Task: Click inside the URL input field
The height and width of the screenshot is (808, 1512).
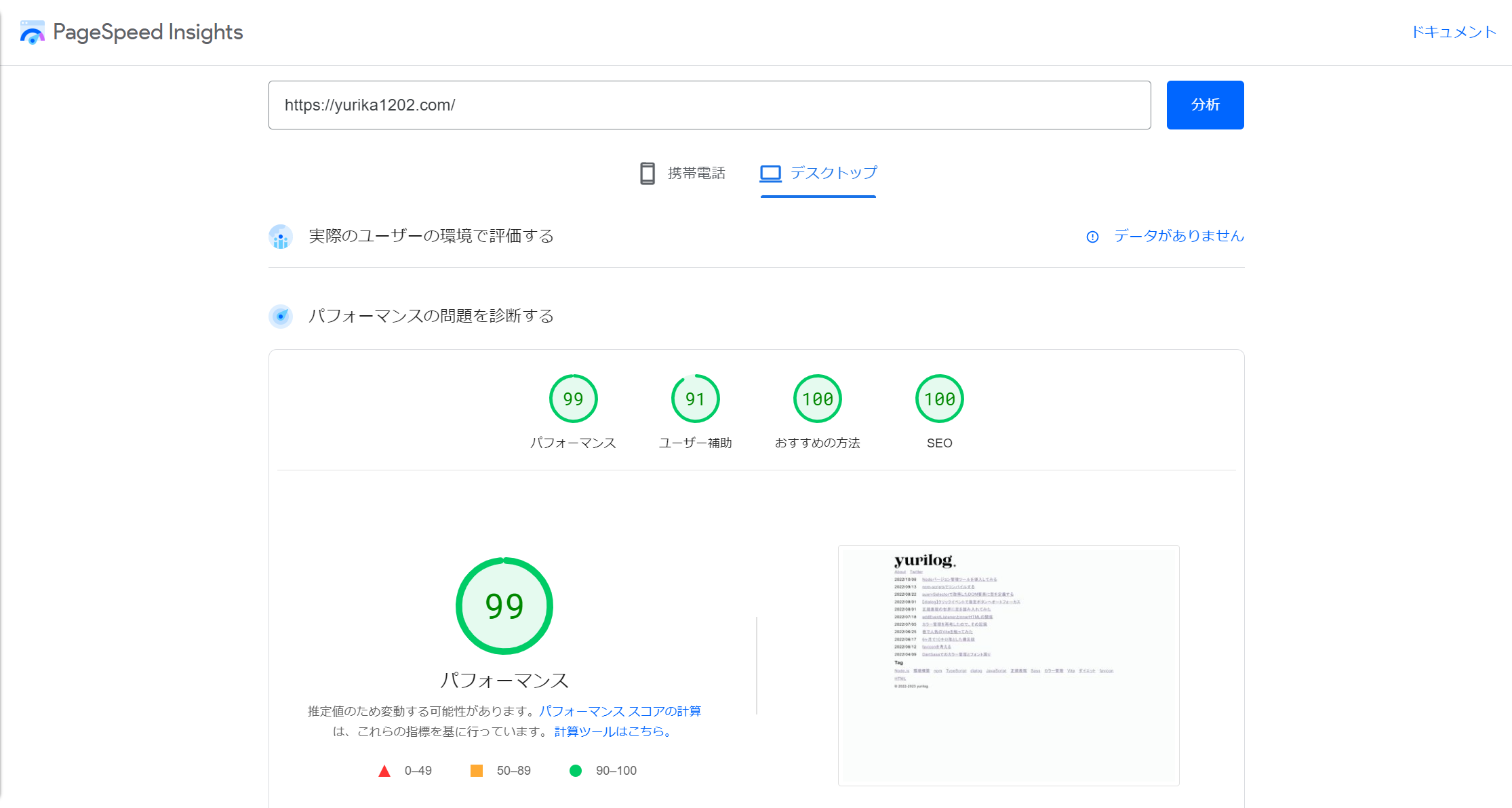Action: [709, 104]
